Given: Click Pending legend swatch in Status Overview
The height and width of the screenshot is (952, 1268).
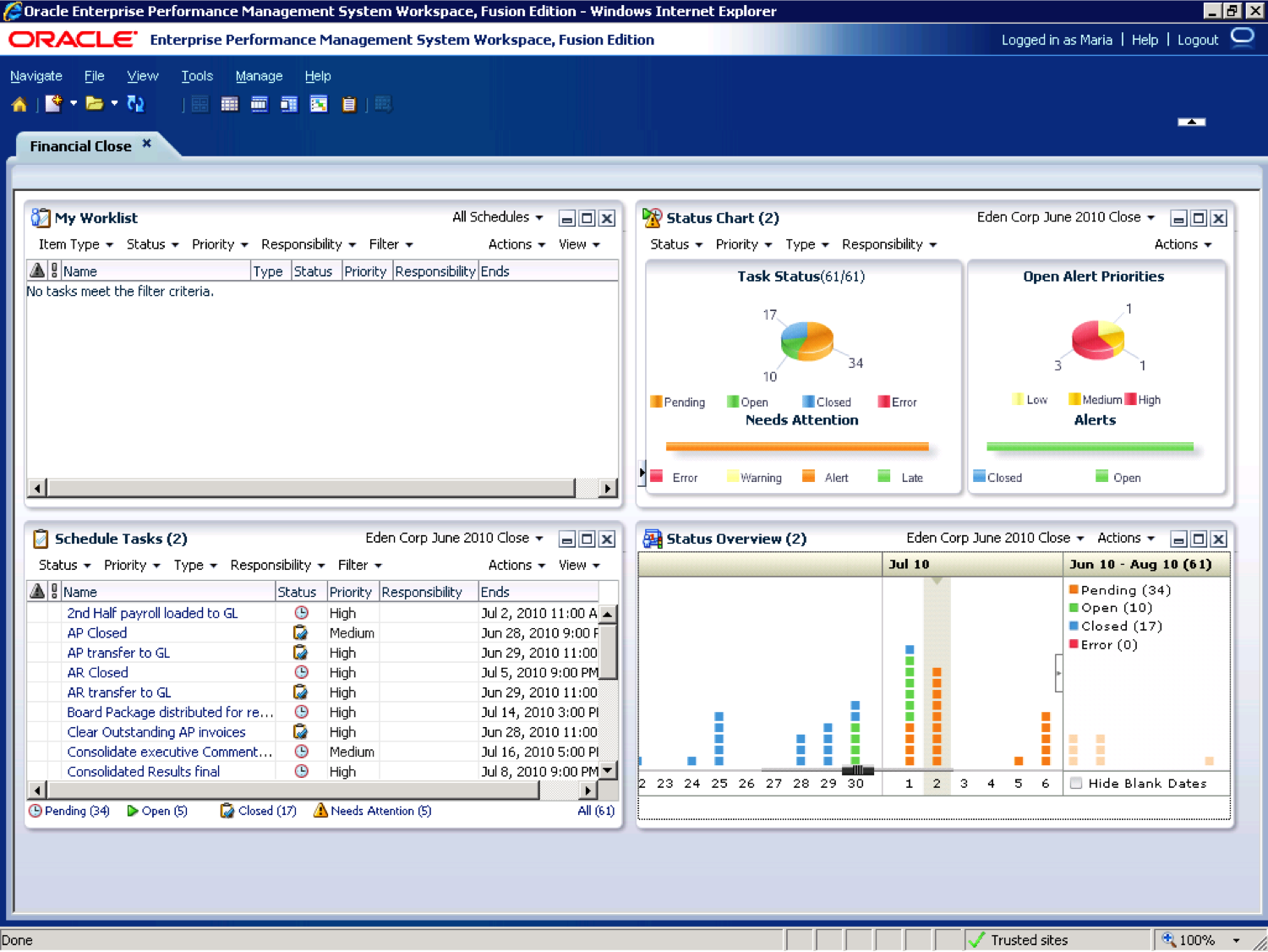Looking at the screenshot, I should tap(1074, 589).
